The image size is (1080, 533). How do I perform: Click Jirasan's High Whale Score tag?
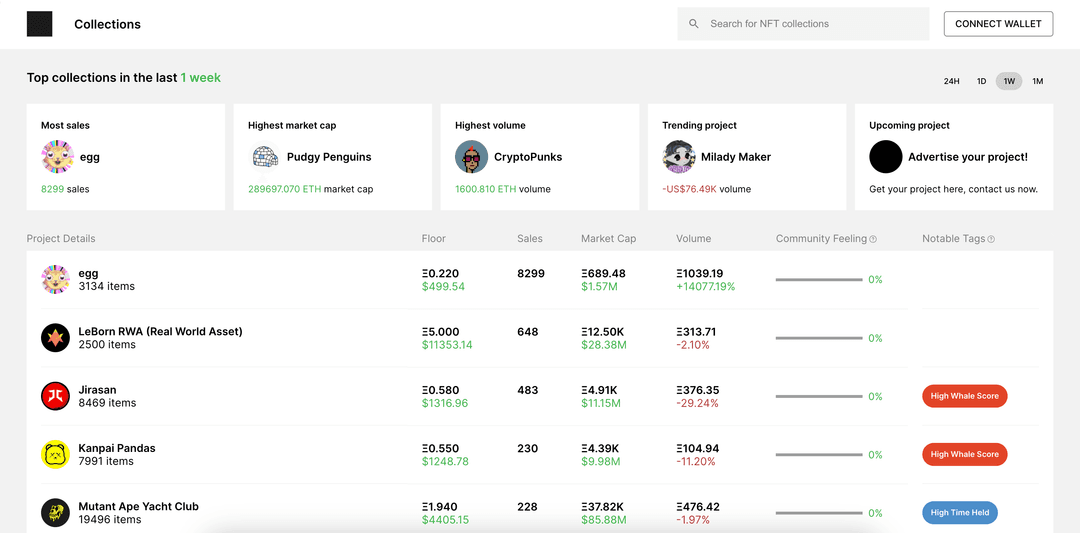tap(964, 396)
